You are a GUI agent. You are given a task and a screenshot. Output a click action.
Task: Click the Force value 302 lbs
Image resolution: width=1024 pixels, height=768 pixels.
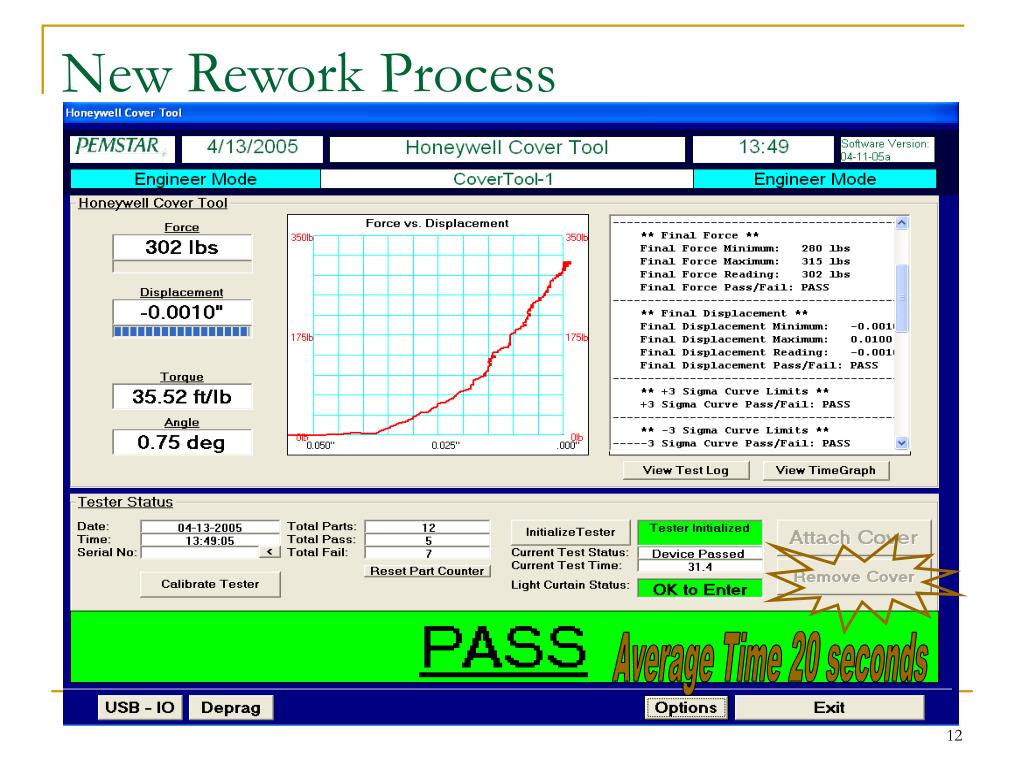click(x=182, y=248)
